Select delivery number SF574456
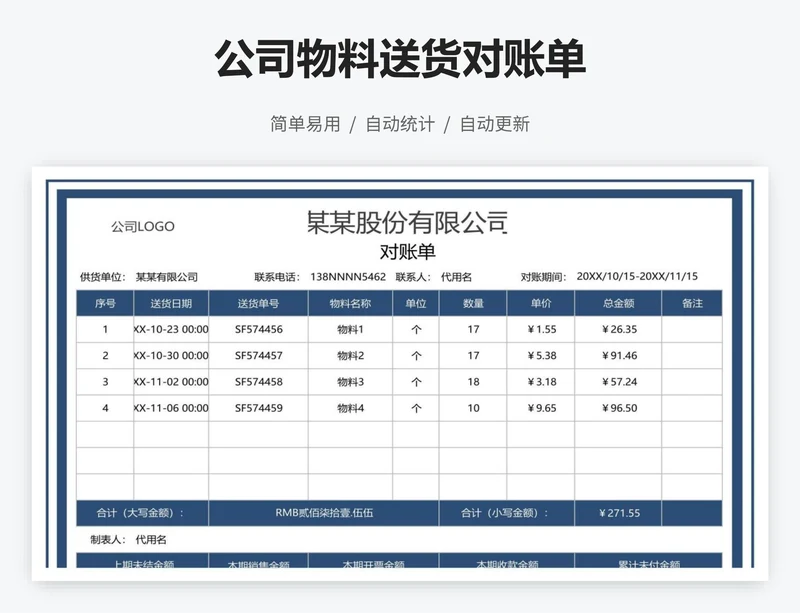Viewport: 800px width, 613px height. point(259,329)
